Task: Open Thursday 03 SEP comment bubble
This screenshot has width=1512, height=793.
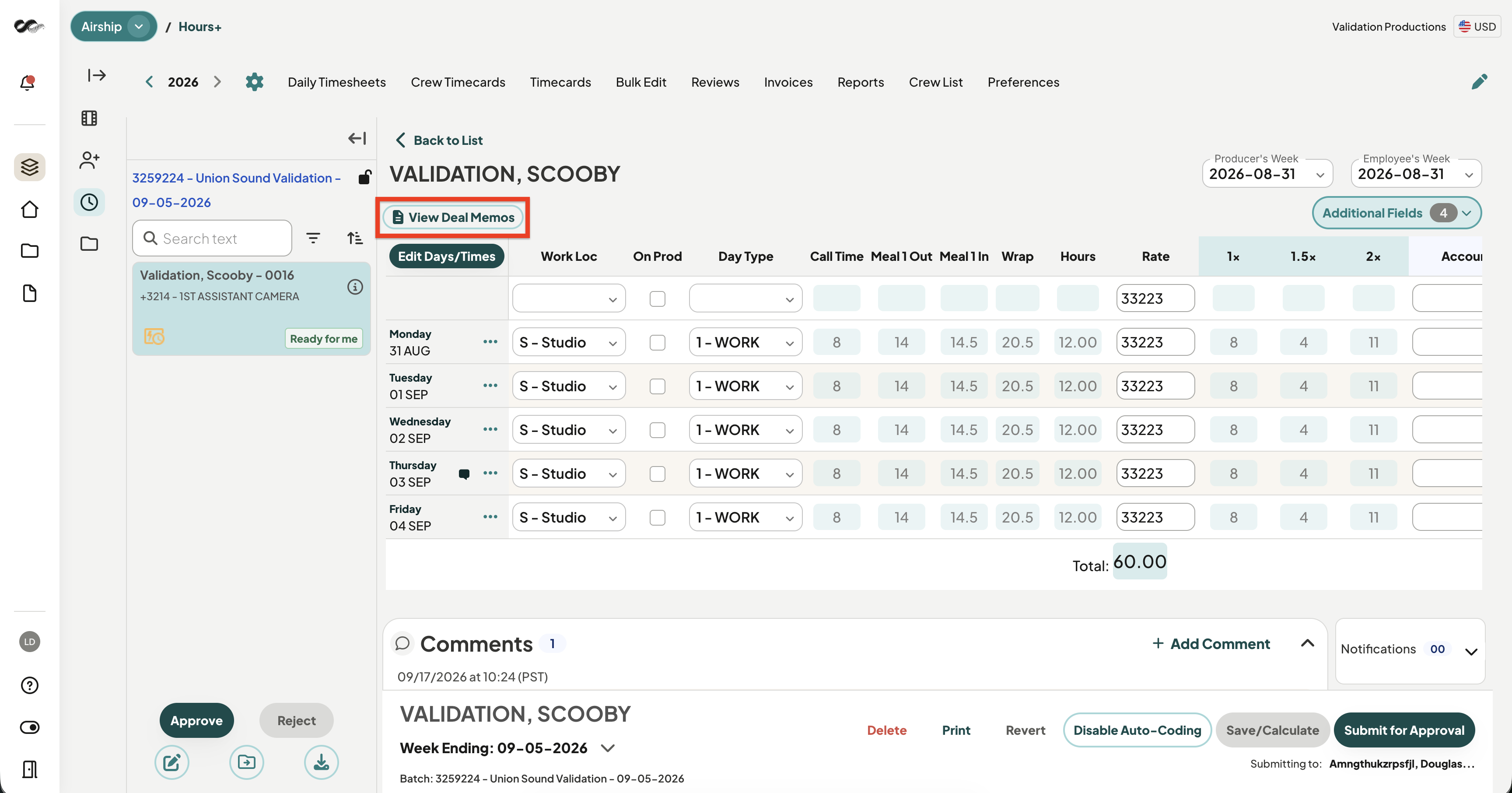Action: pyautogui.click(x=464, y=474)
